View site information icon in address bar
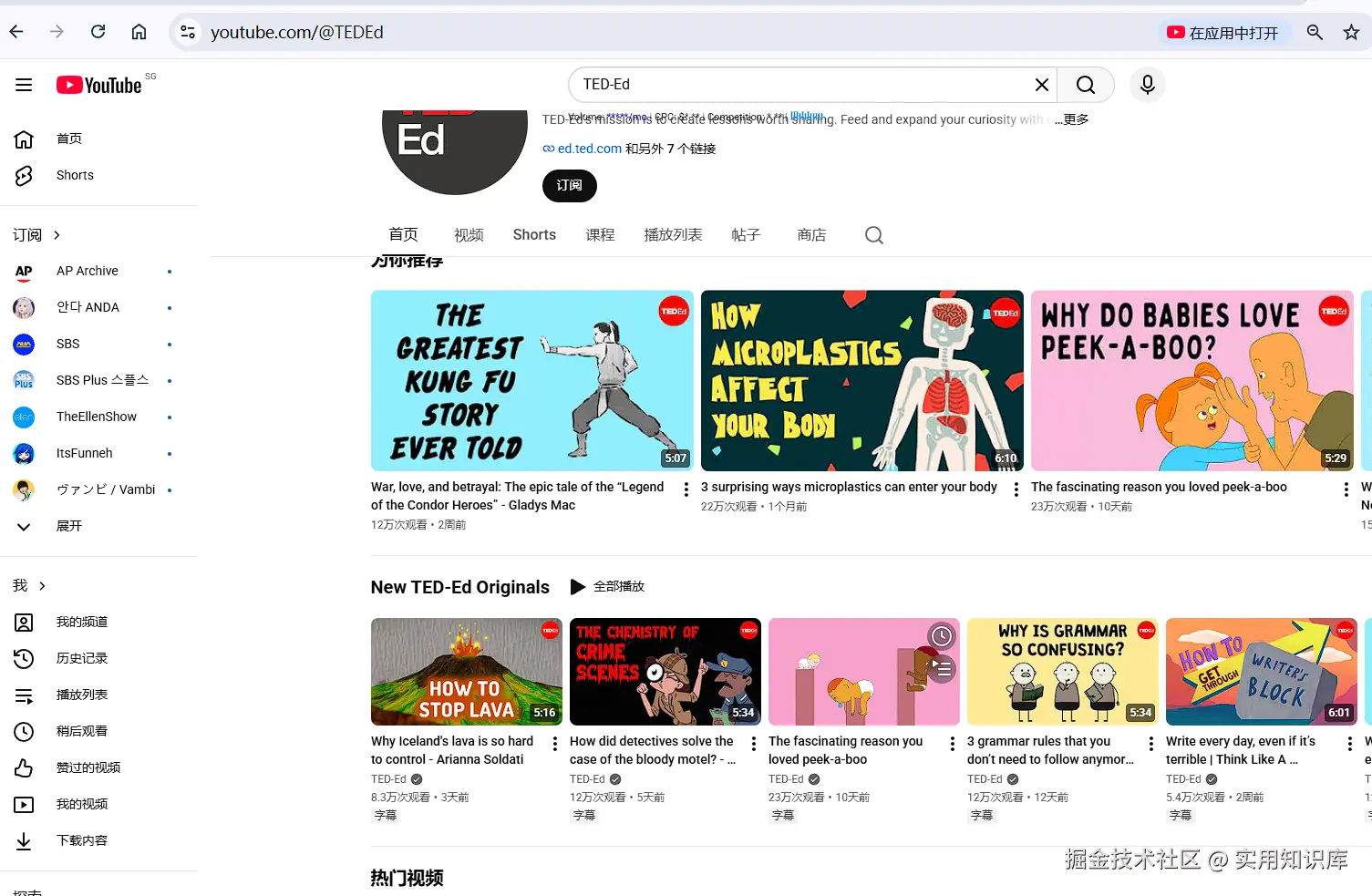The image size is (1372, 896). click(188, 32)
